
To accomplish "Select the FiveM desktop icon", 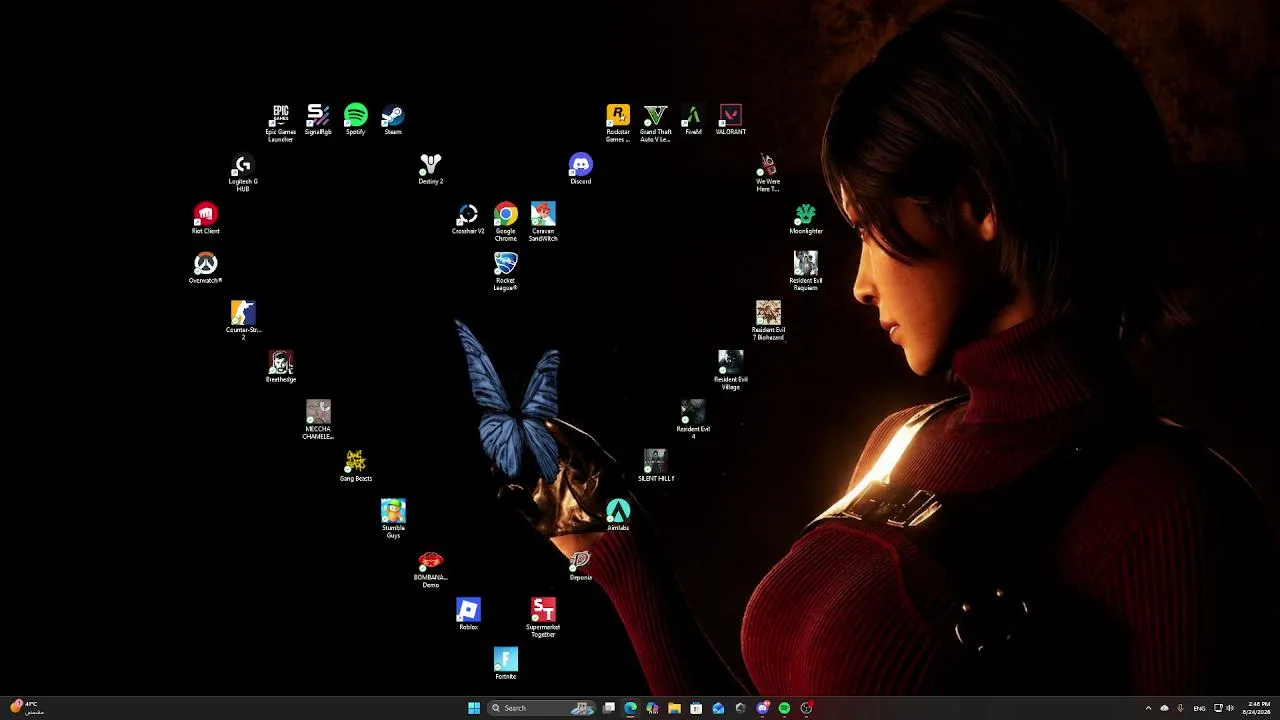I will (x=693, y=119).
